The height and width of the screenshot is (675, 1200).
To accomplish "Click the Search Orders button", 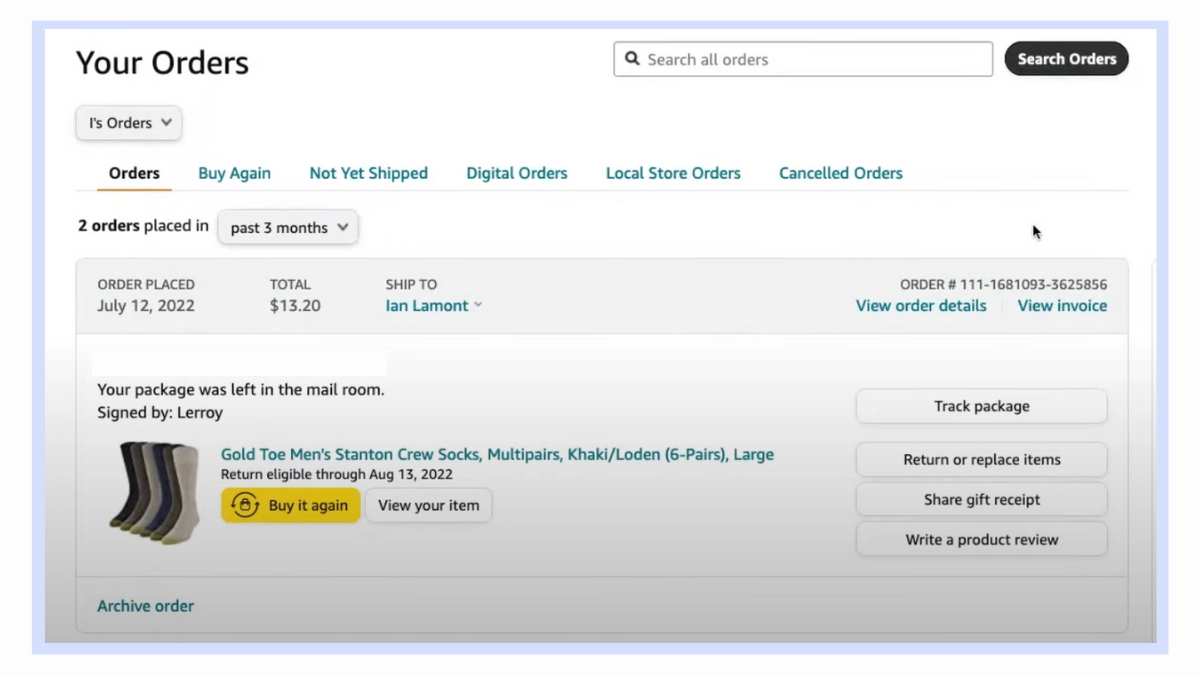I will tap(1067, 59).
